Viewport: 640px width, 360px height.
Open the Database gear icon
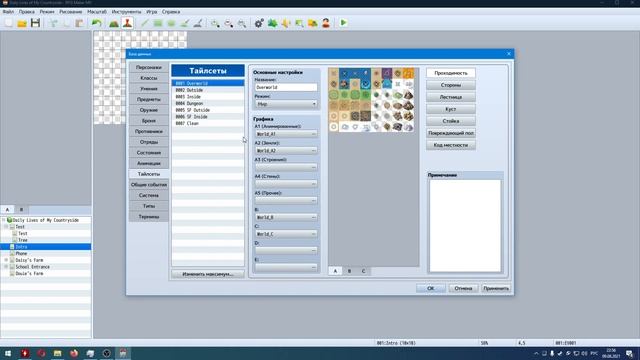point(259,23)
